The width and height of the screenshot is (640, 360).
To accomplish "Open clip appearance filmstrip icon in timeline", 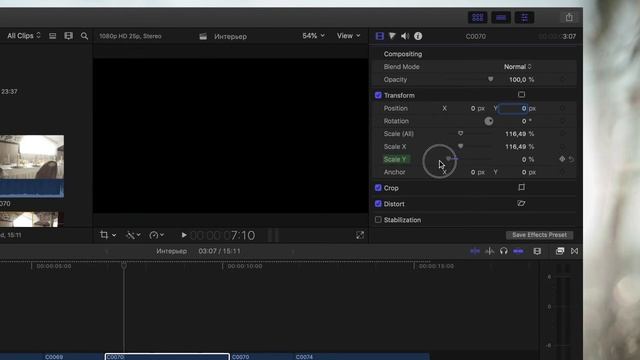I will pyautogui.click(x=537, y=251).
